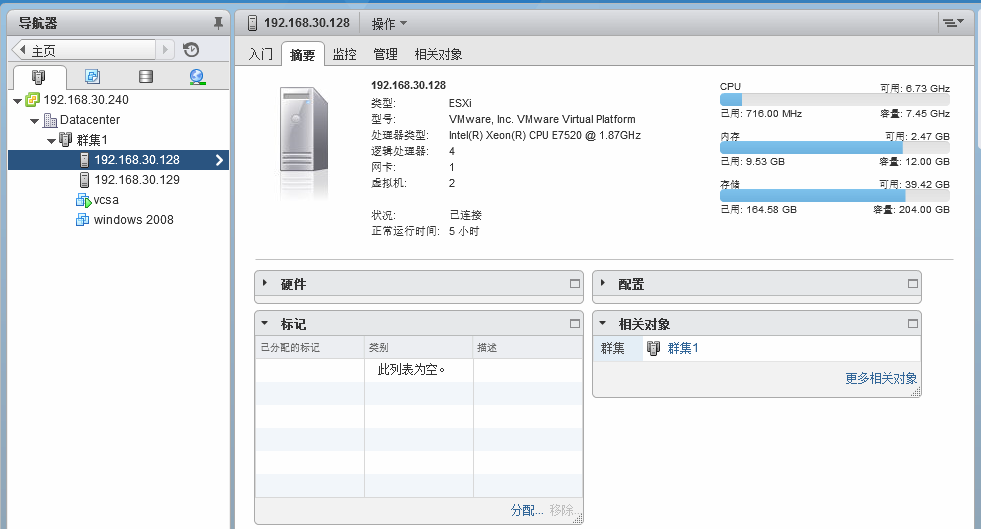Image resolution: width=981 pixels, height=529 pixels.
Task: Expand the 硬件 panel
Action: (265, 283)
